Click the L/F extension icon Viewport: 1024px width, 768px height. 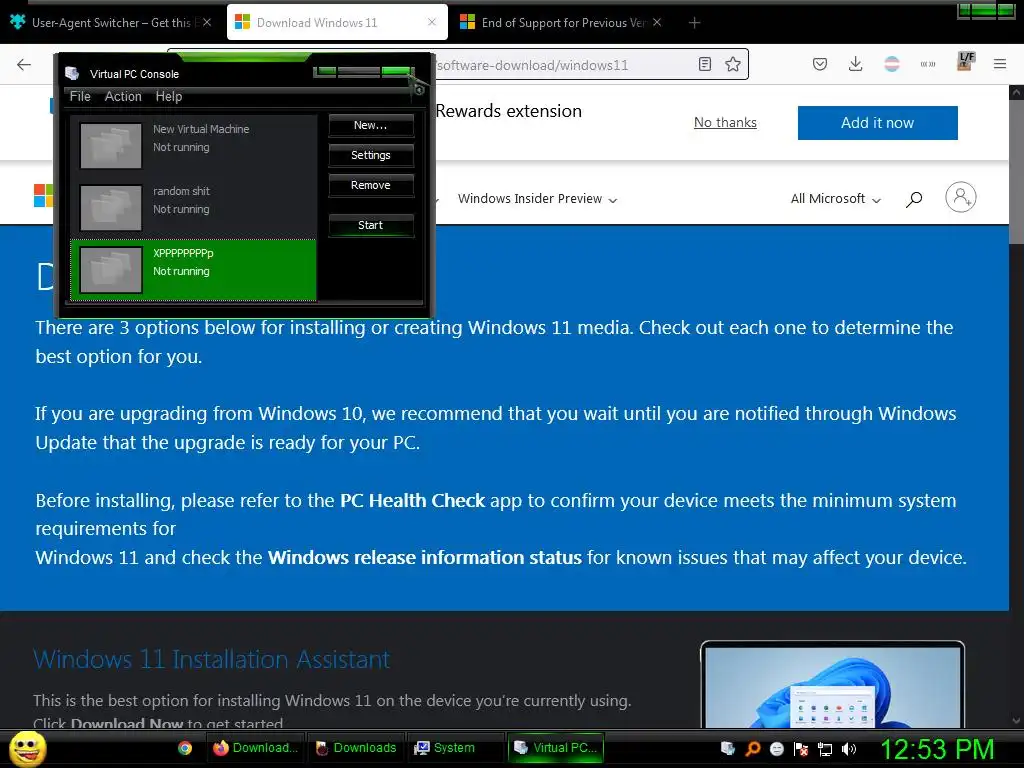pos(965,61)
